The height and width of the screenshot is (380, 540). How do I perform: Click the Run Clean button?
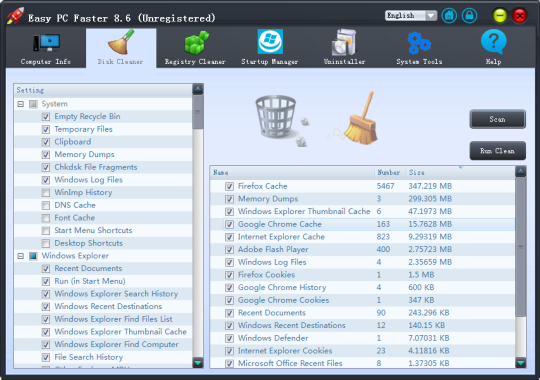497,151
